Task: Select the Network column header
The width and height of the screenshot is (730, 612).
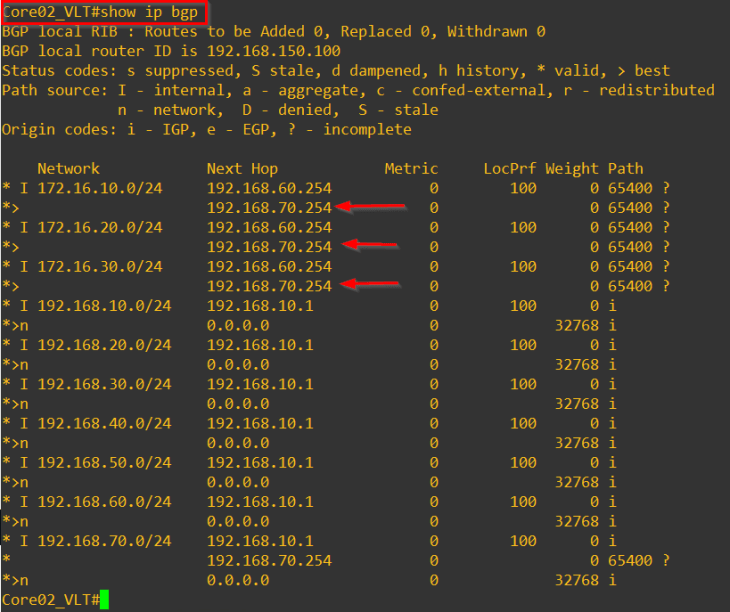Action: click(68, 168)
